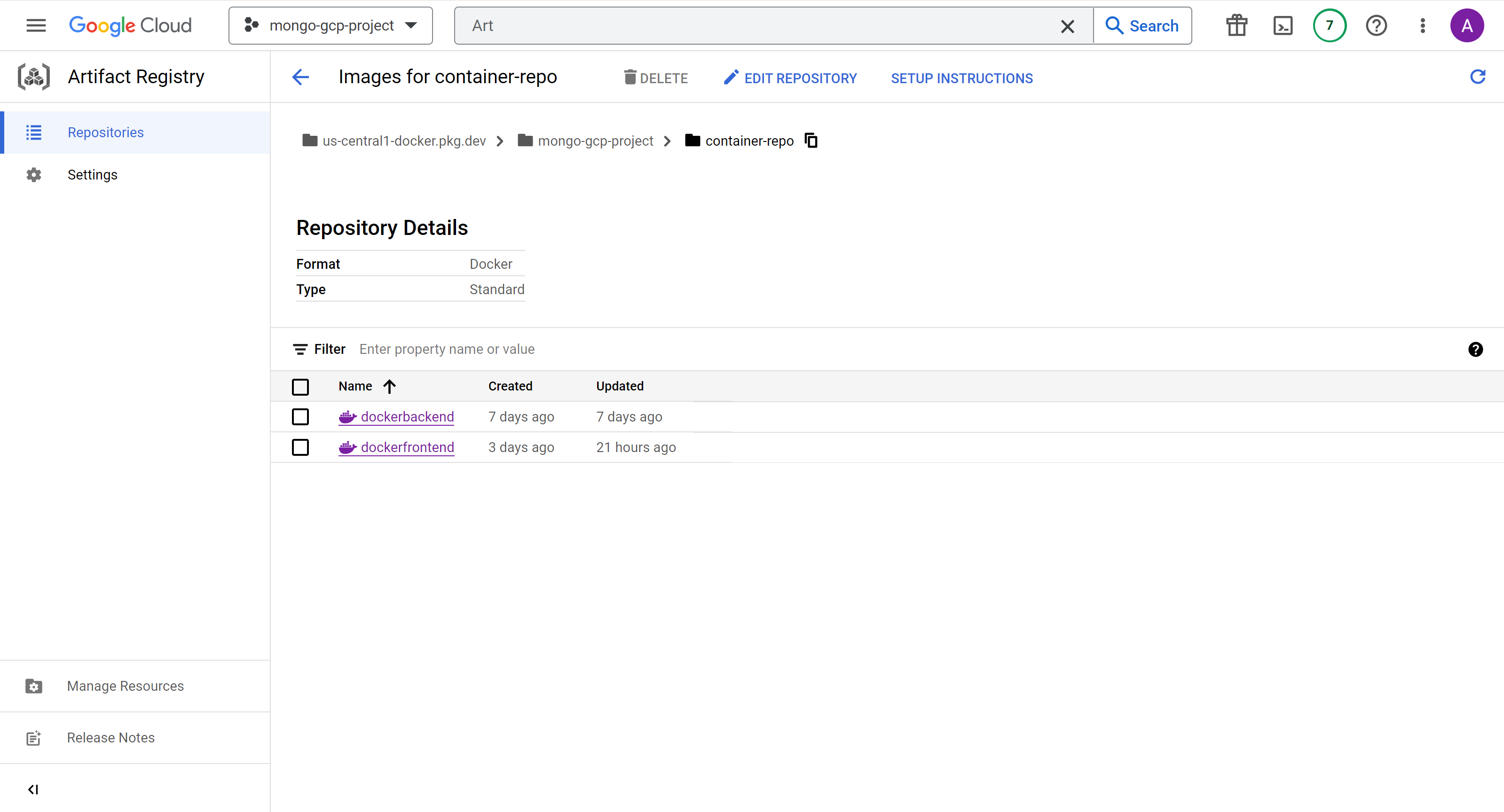
Task: Open the mongo-gcp-project project selector dropdown
Action: (331, 26)
